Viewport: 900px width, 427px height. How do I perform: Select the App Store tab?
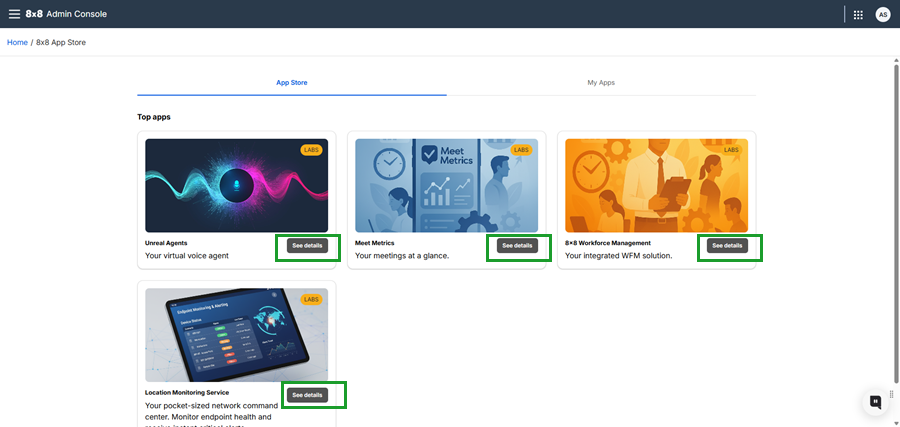pos(292,82)
